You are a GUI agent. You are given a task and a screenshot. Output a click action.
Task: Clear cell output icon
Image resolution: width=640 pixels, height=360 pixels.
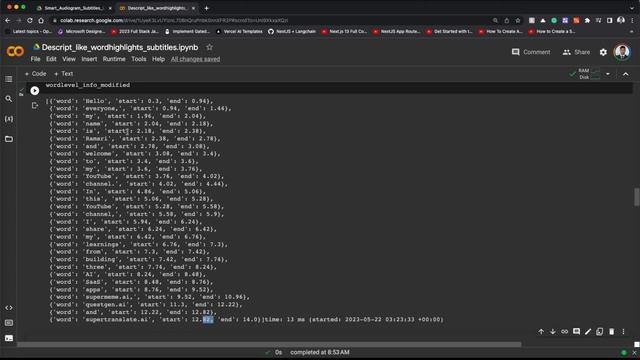35,106
